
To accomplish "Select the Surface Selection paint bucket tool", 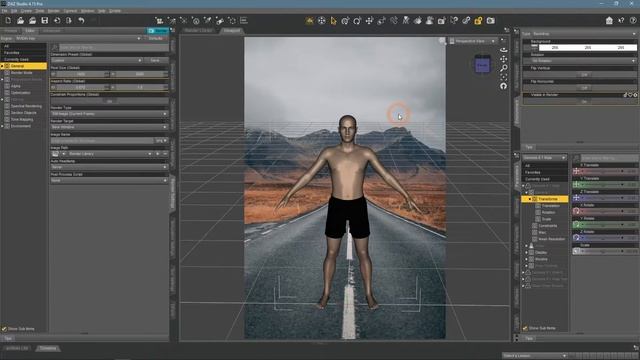I will point(418,20).
